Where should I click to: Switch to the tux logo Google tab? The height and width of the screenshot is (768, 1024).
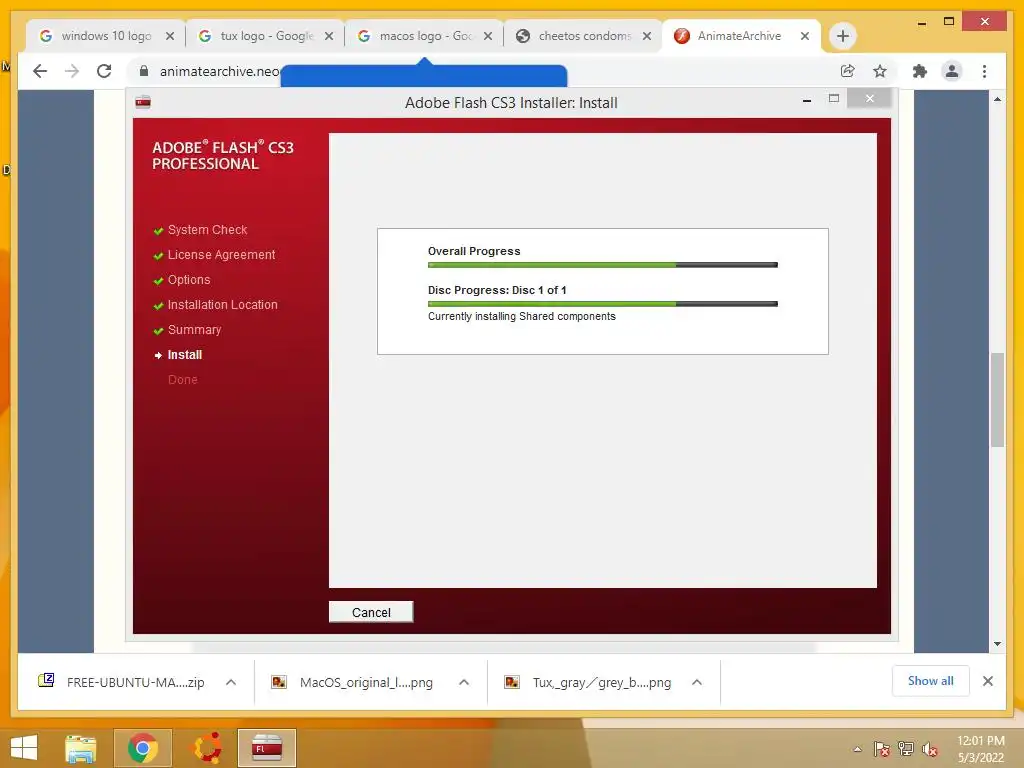click(x=266, y=36)
